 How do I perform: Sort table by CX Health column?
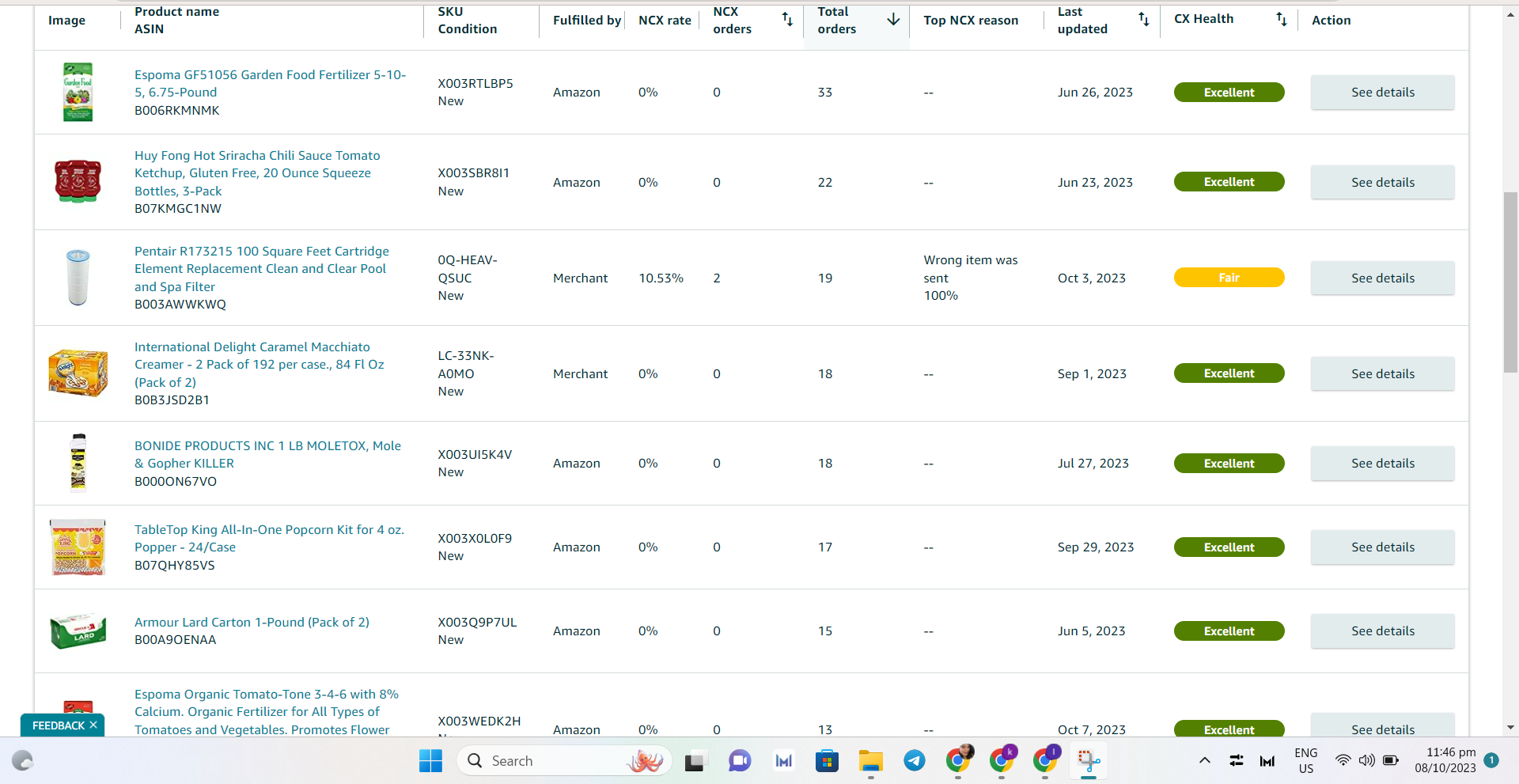click(x=1282, y=20)
